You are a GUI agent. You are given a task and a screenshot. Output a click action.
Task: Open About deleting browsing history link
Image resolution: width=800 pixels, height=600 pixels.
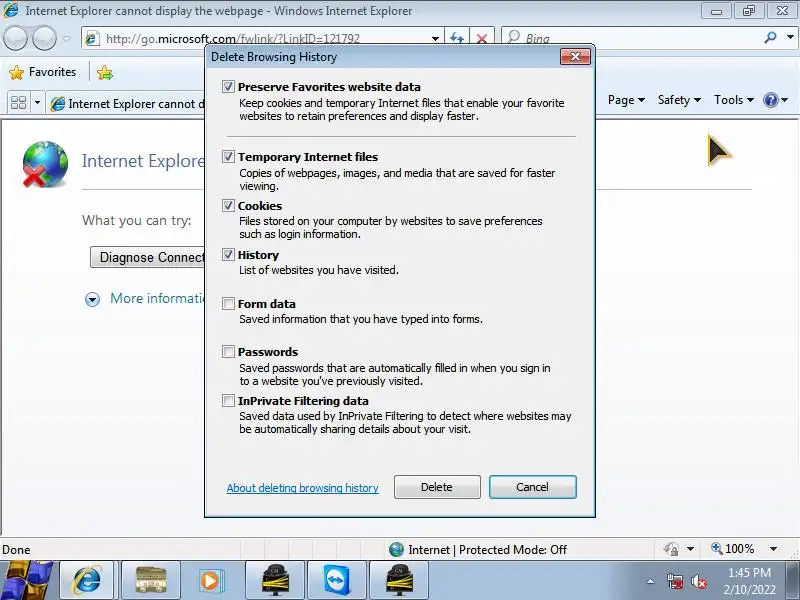tap(303, 488)
